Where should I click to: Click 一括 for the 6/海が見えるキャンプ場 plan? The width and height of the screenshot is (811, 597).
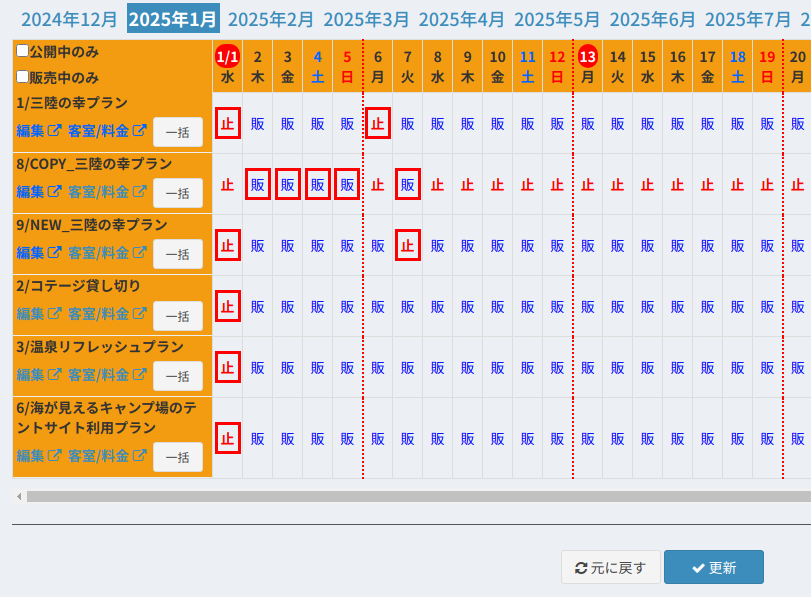point(178,457)
